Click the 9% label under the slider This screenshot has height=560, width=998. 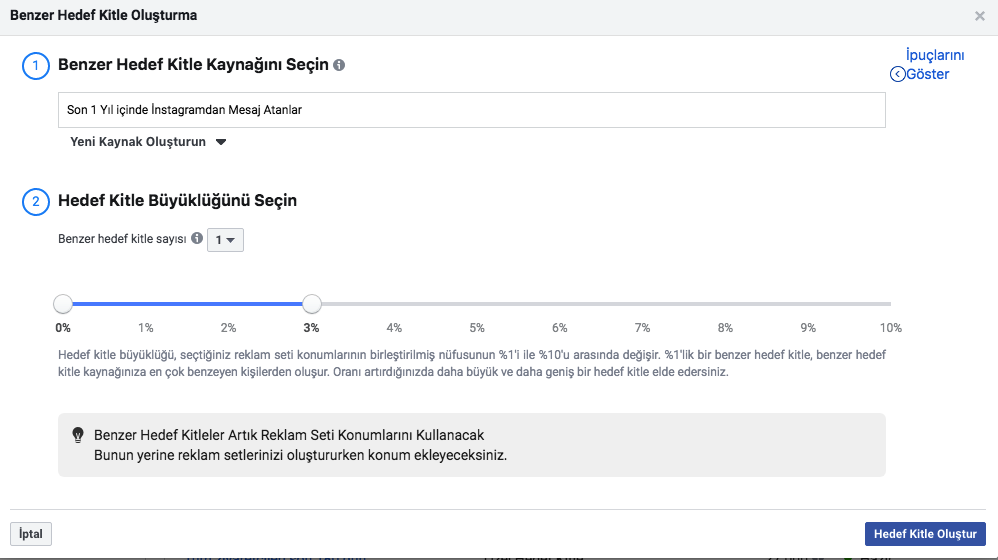click(808, 328)
